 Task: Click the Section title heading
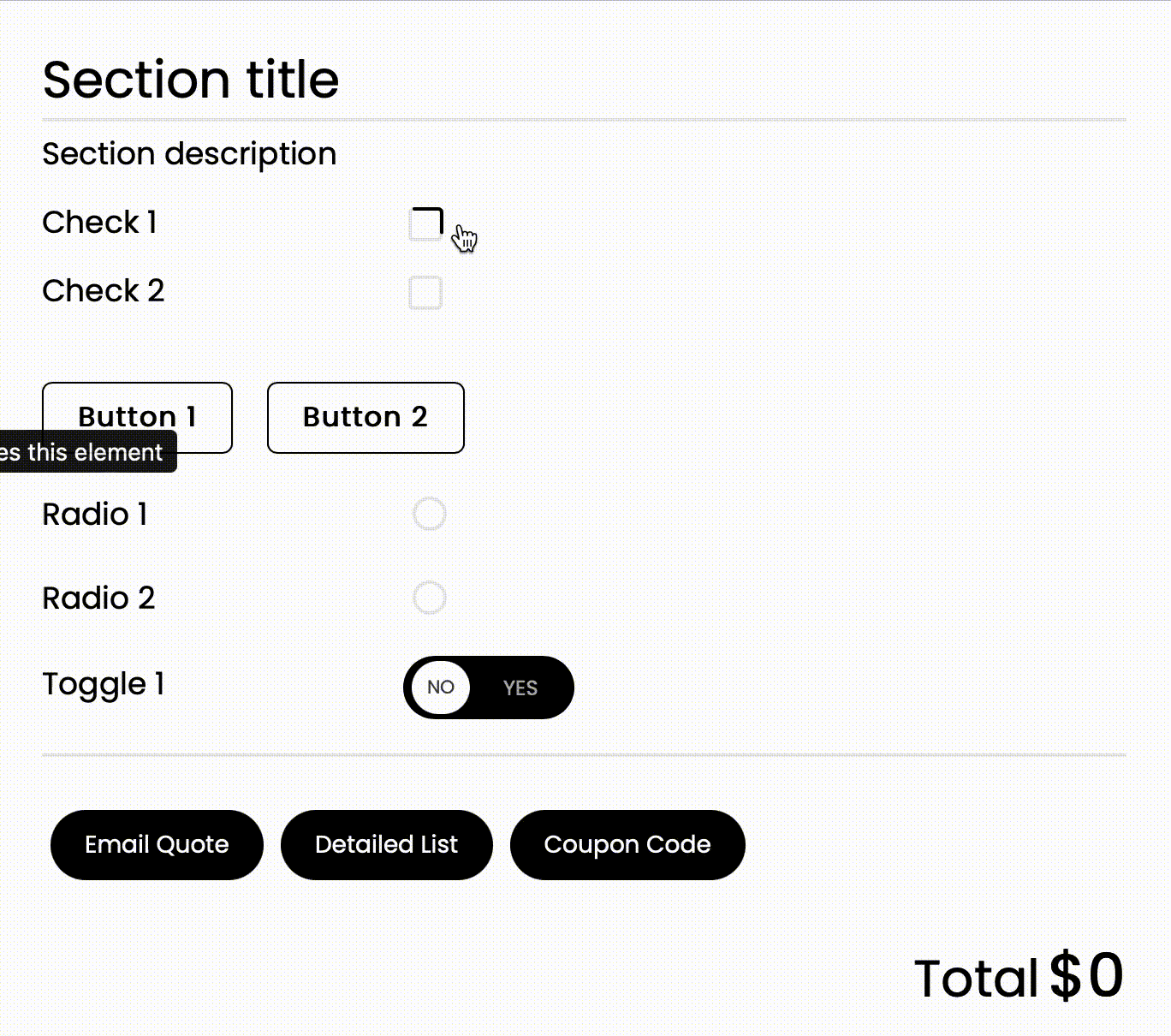click(x=190, y=80)
